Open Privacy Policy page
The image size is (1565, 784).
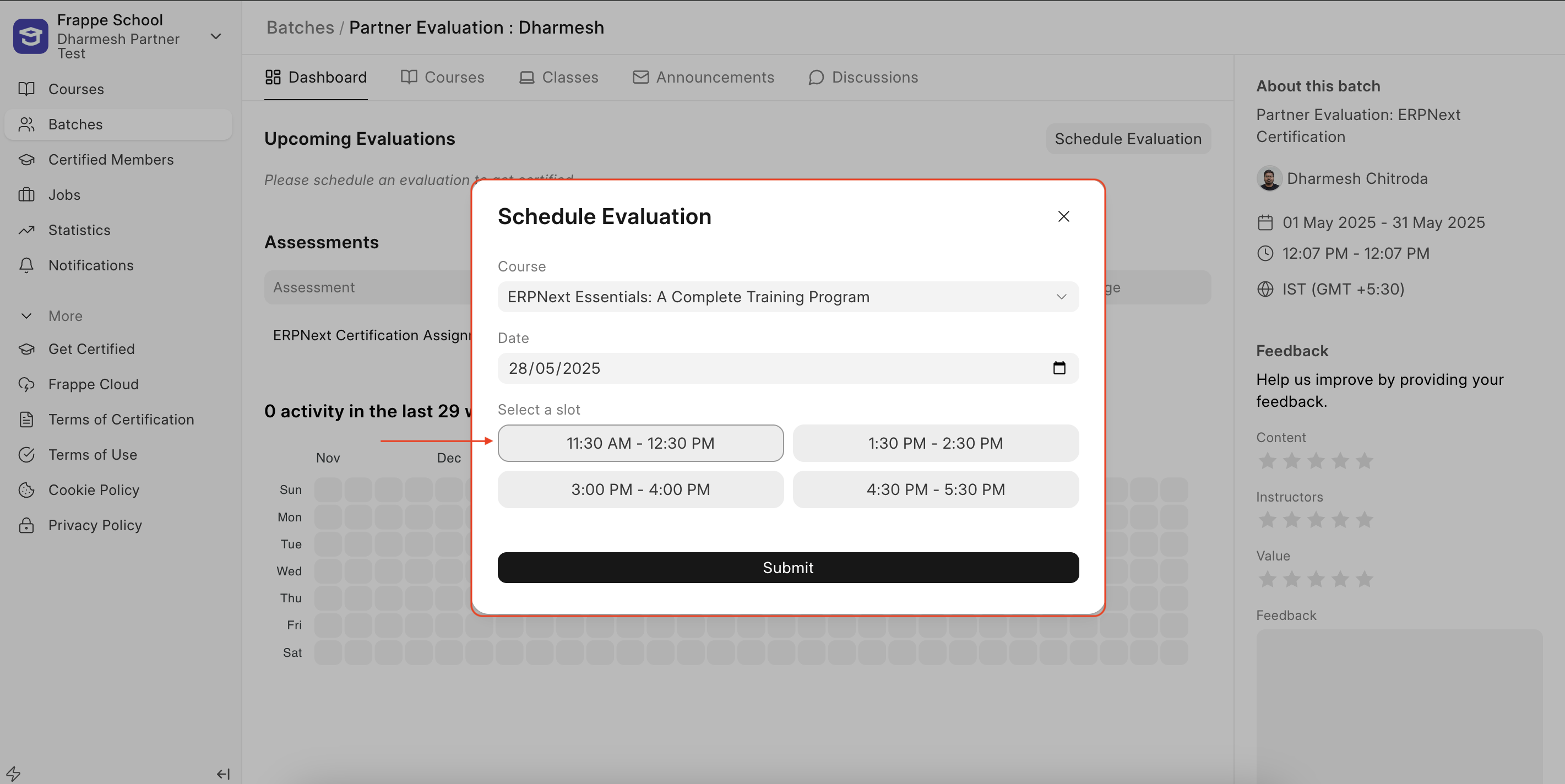pyautogui.click(x=118, y=525)
